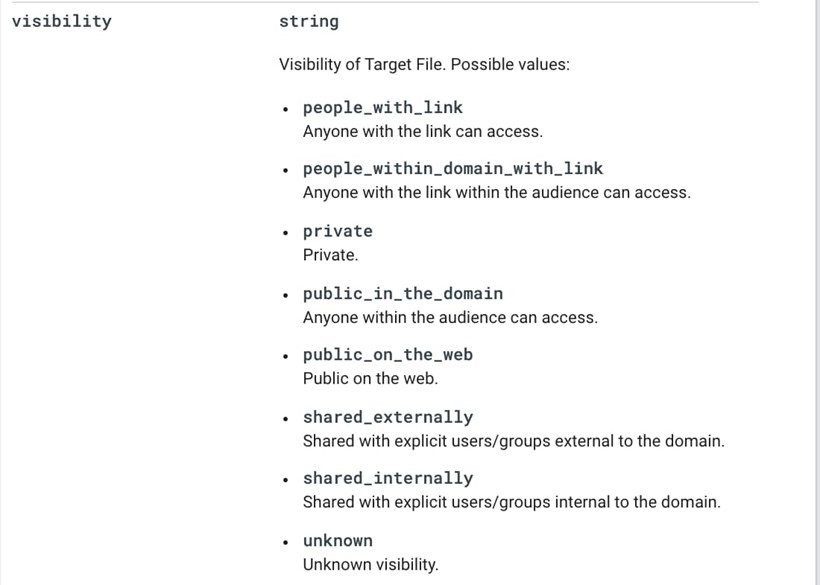Click the 'Private.' description text
Screen dimensions: 820x585
click(x=330, y=255)
